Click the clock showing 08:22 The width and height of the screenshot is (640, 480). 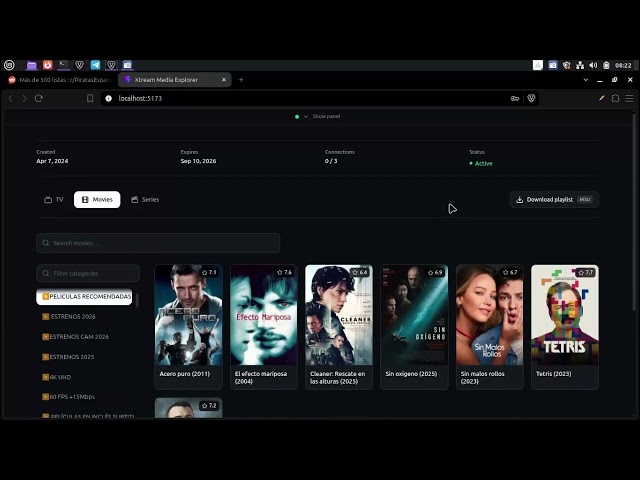[623, 65]
